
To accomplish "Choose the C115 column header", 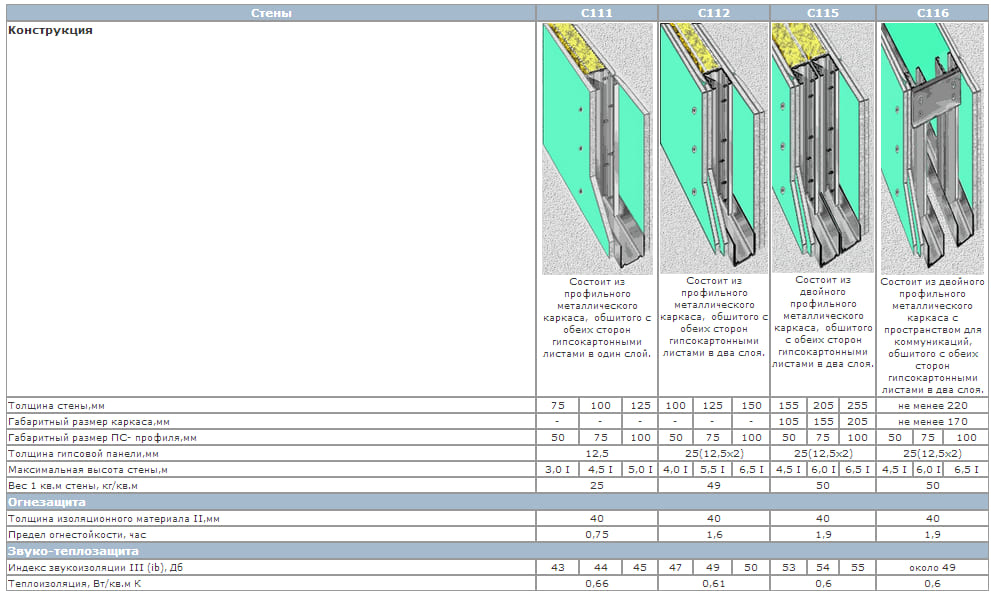I will pos(822,13).
